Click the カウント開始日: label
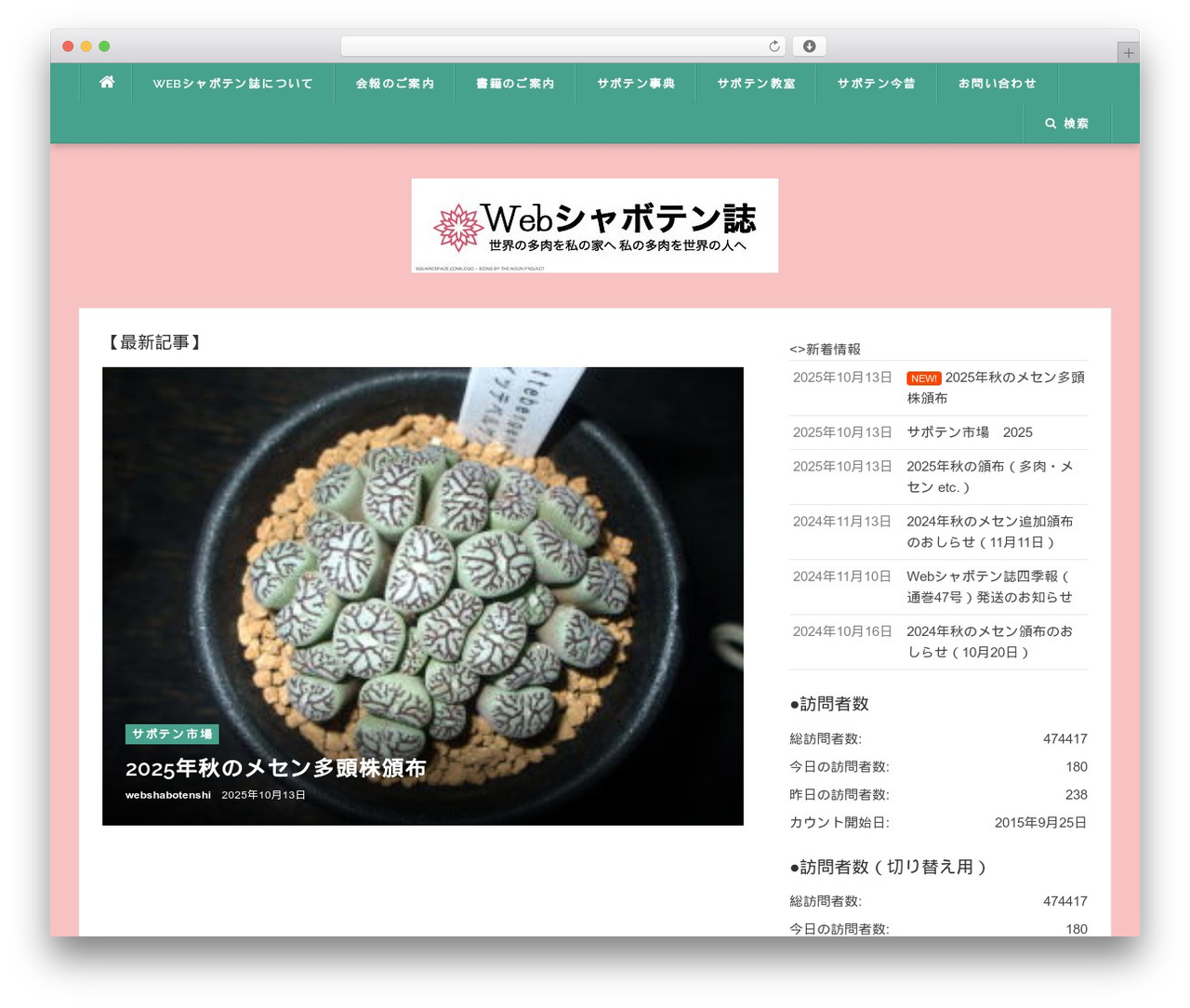 840,823
